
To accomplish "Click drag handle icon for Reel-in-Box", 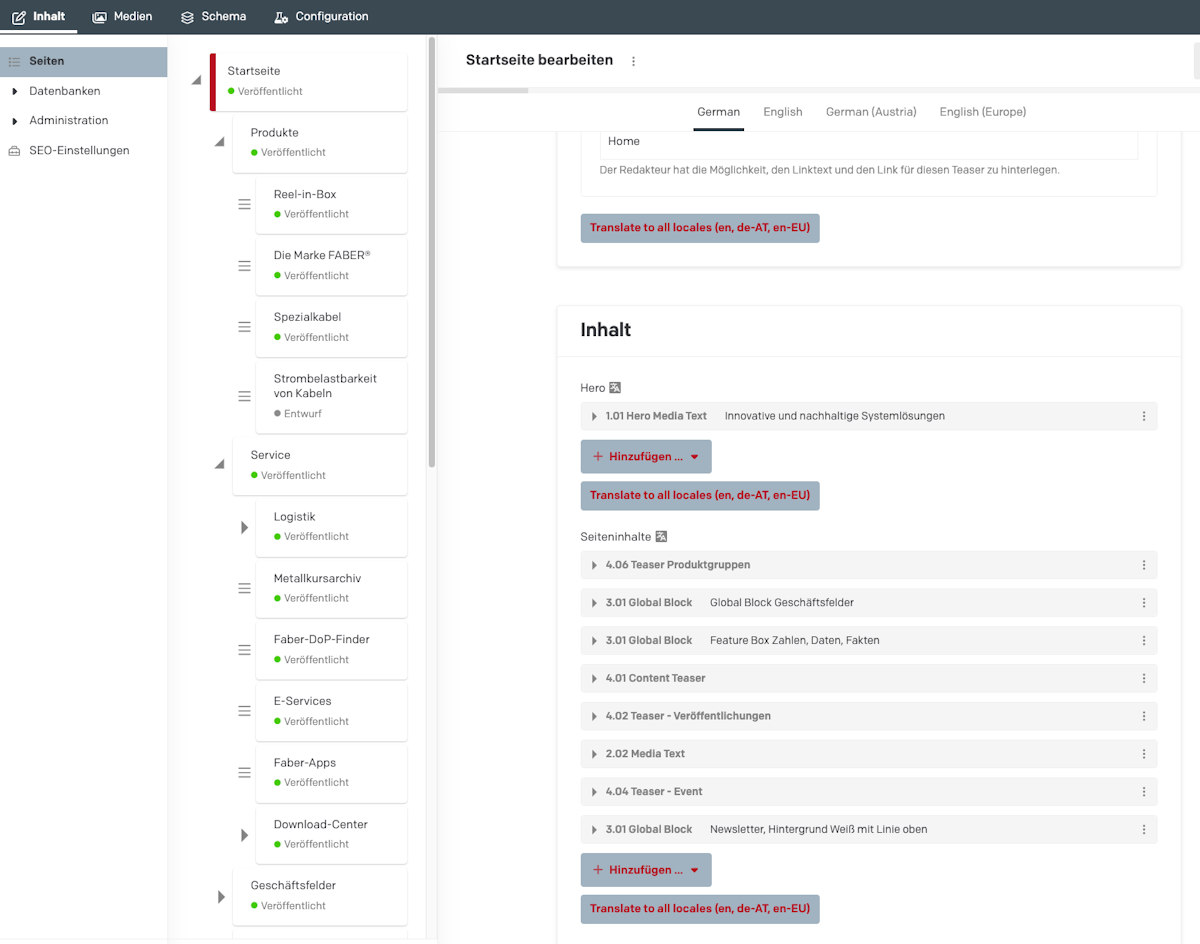I will click(x=244, y=204).
